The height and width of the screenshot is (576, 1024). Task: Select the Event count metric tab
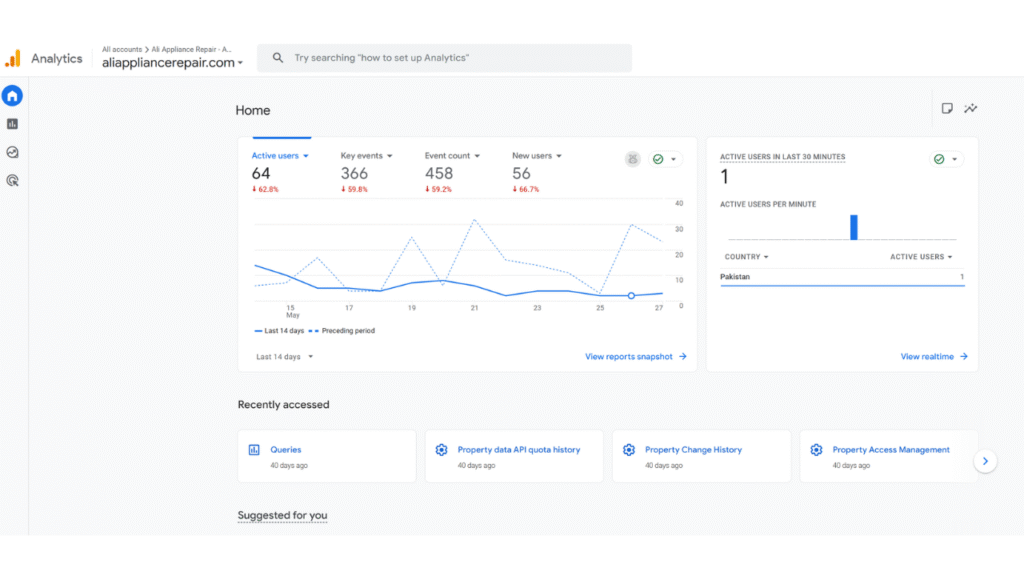point(452,156)
